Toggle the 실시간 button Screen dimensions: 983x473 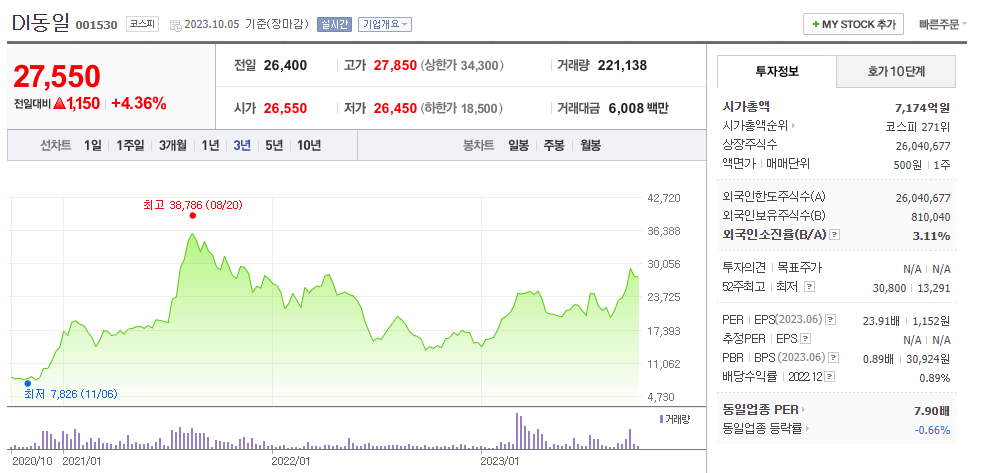335,24
